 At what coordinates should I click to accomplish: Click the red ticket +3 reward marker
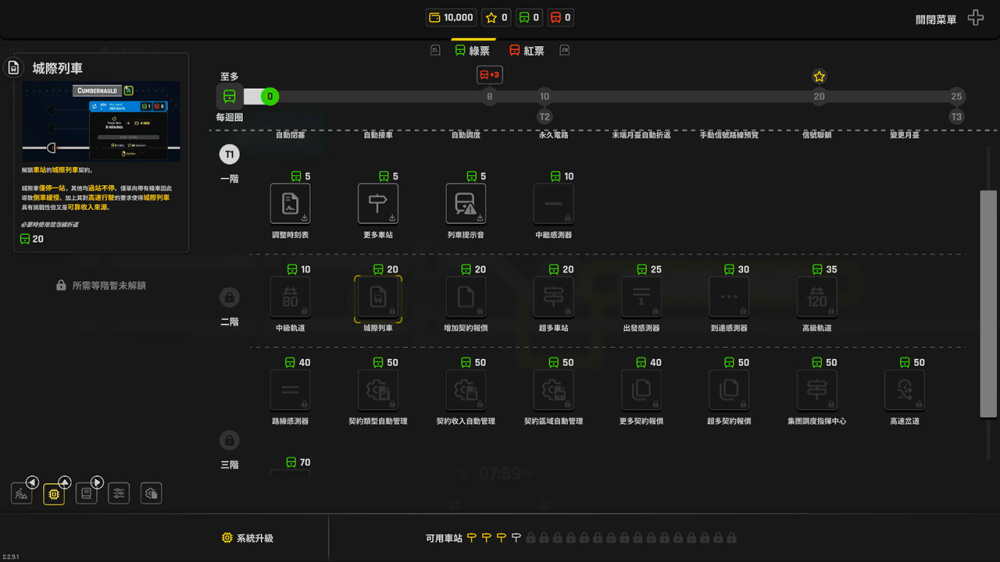pyautogui.click(x=489, y=75)
